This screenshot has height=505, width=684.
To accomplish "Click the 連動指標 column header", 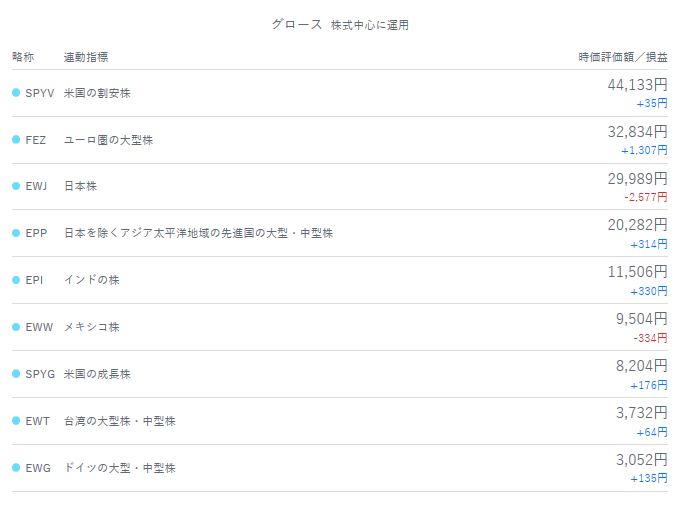I will click(86, 57).
